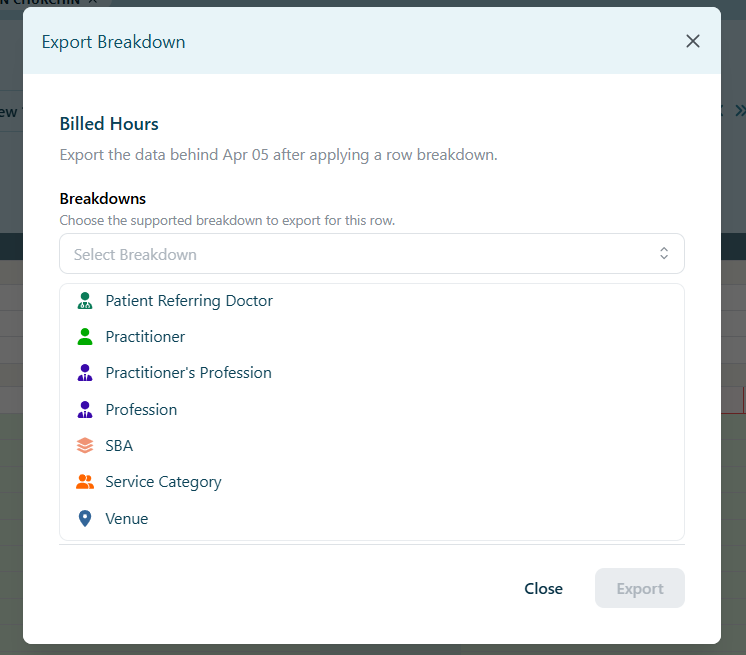
Task: Close the Export Breakdown dialog with X
Action: click(693, 41)
